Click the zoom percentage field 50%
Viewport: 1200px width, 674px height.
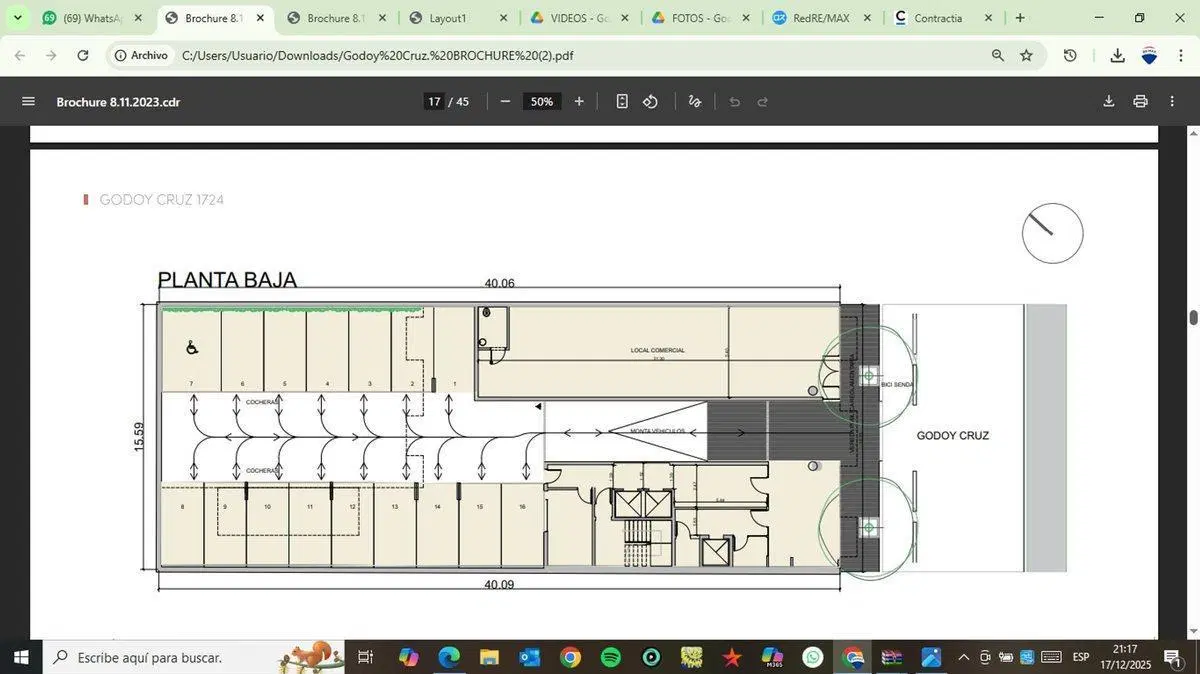(x=542, y=101)
